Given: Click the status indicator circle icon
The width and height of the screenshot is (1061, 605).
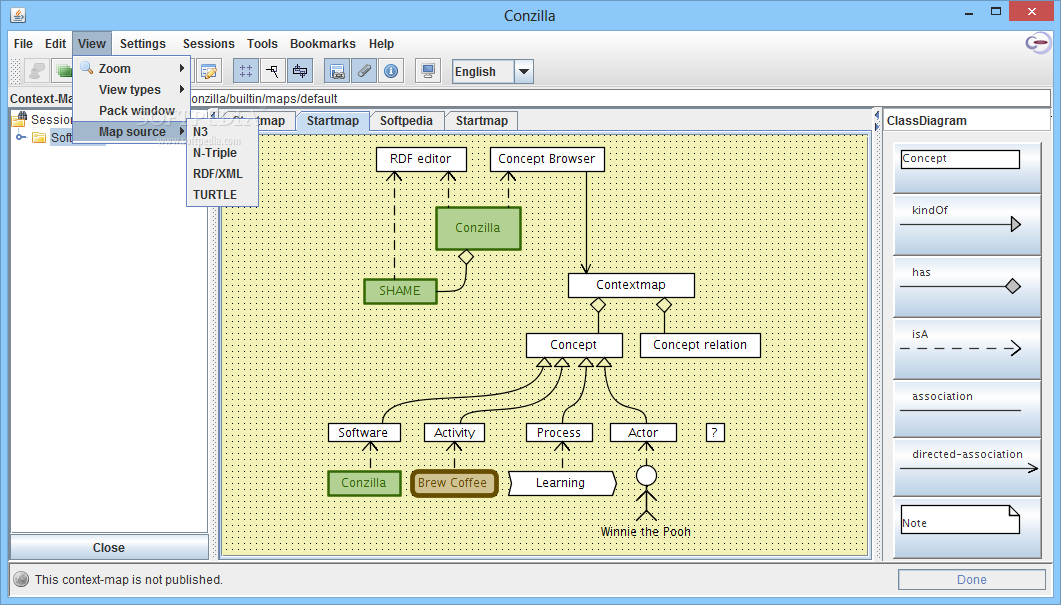Looking at the screenshot, I should pyautogui.click(x=22, y=579).
